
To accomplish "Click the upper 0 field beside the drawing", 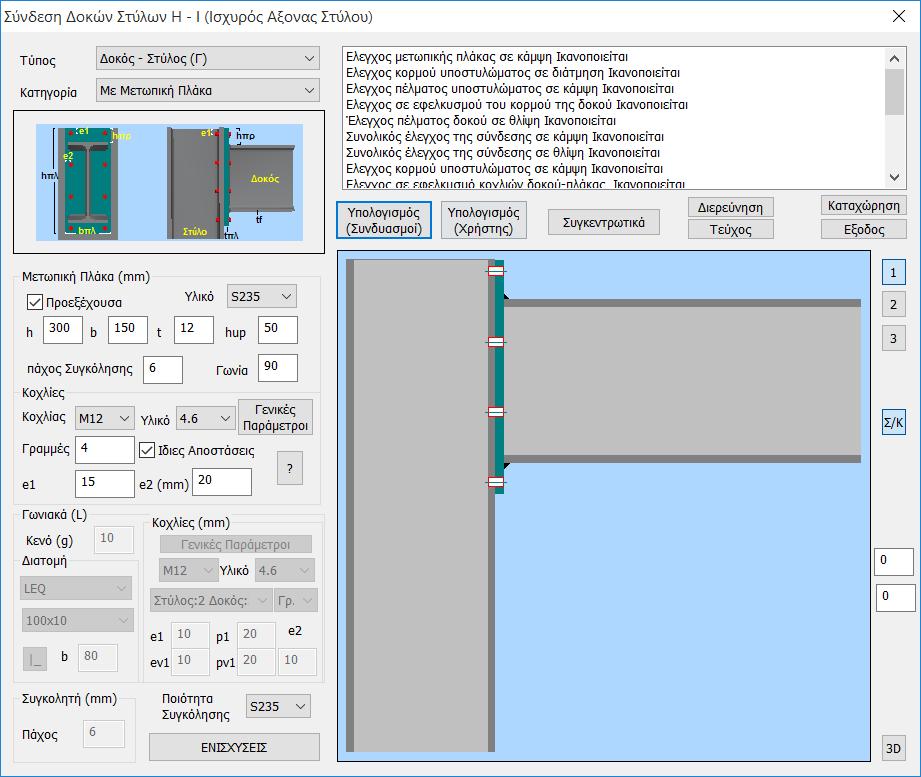I will point(893,562).
